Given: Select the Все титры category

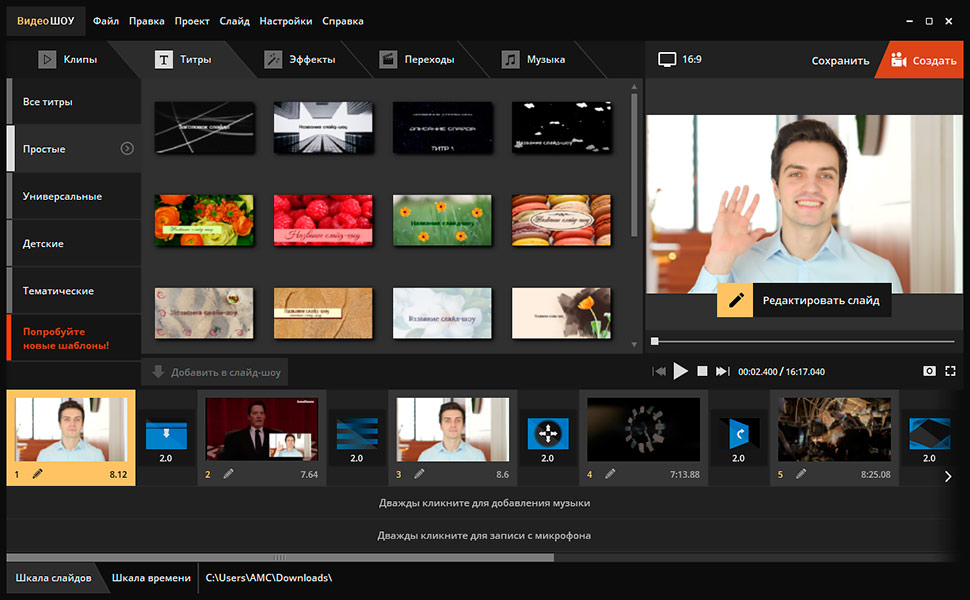Looking at the screenshot, I should click(x=74, y=101).
